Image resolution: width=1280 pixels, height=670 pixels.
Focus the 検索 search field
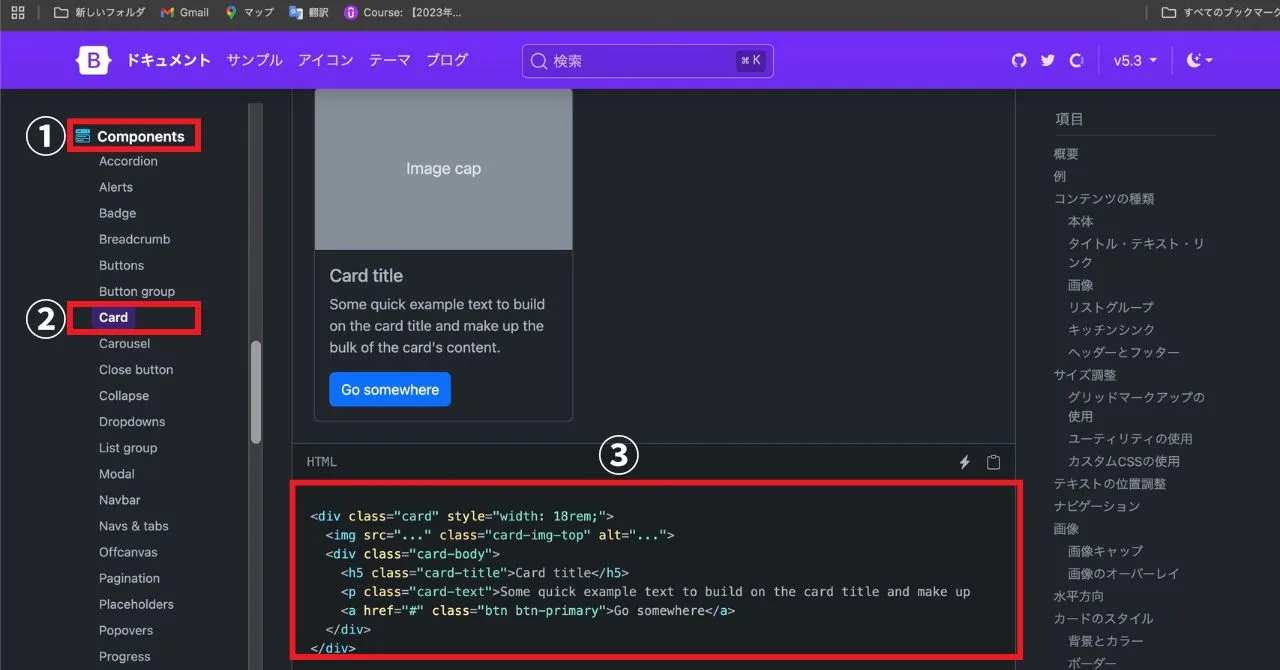(x=646, y=61)
